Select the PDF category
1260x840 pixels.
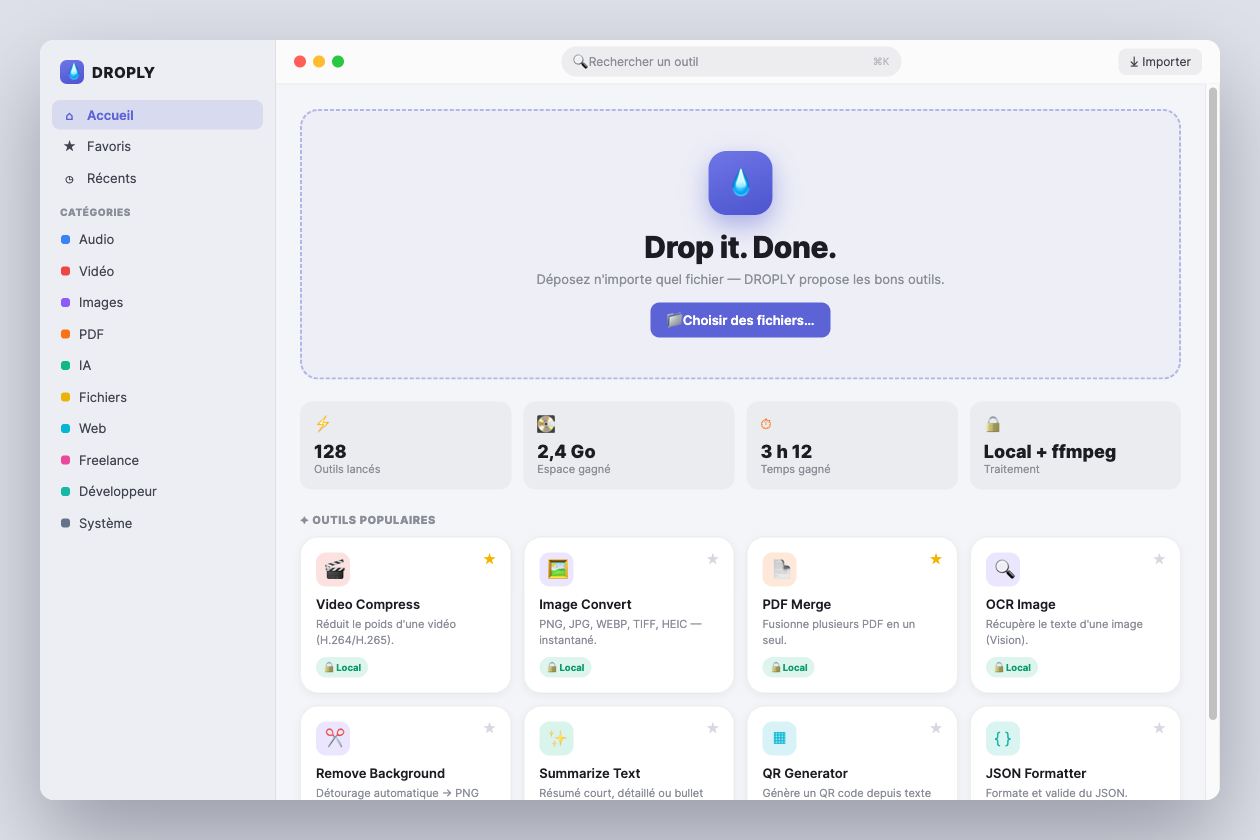click(157, 334)
